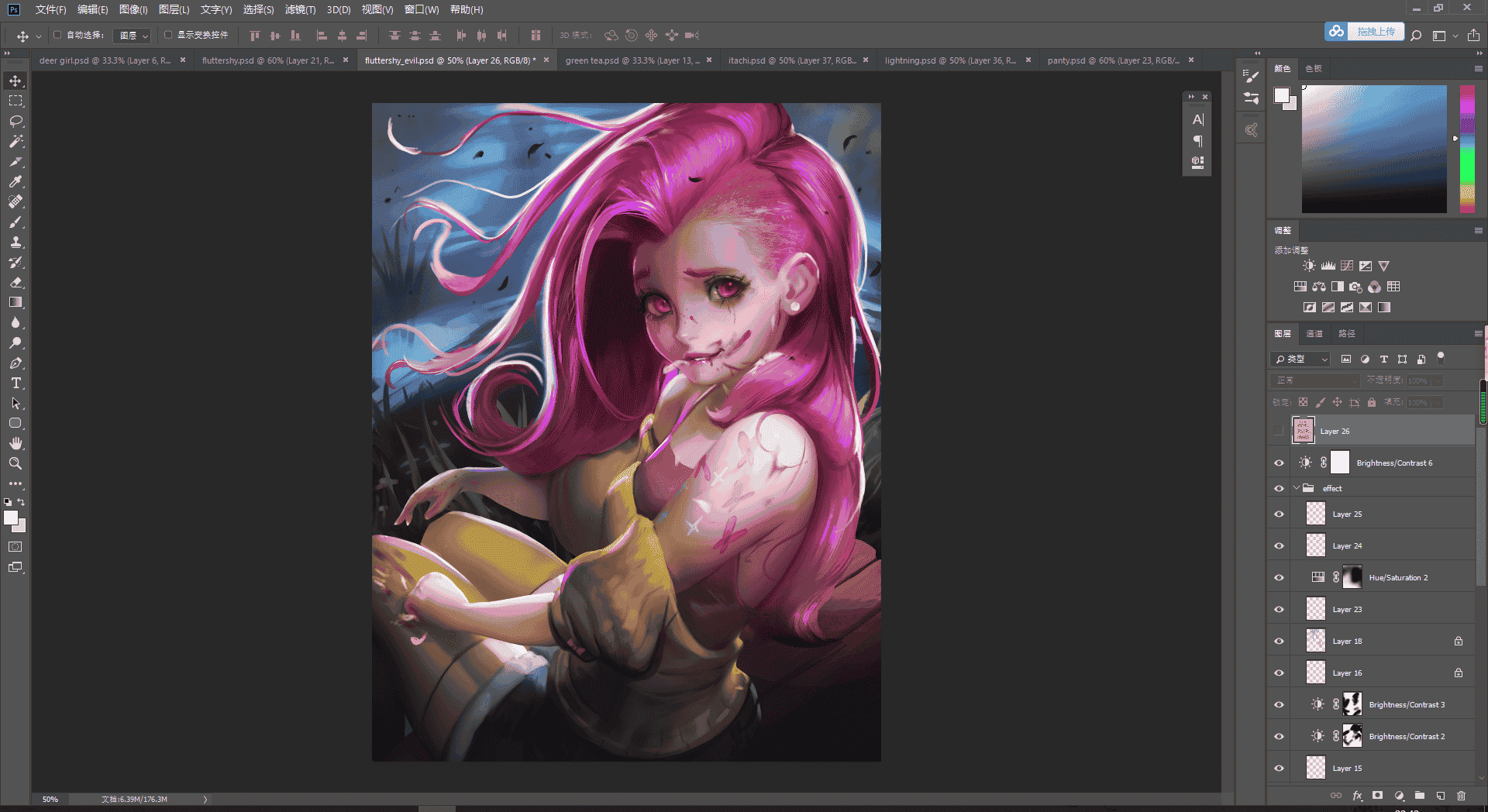Select the Pen tool
This screenshot has height=812, width=1488.
[x=15, y=363]
